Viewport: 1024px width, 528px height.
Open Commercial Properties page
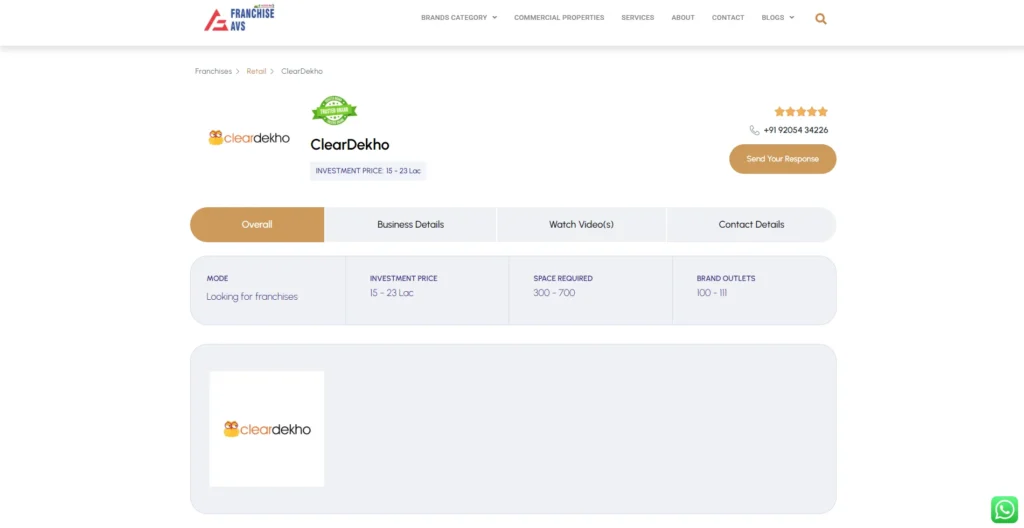coord(559,18)
